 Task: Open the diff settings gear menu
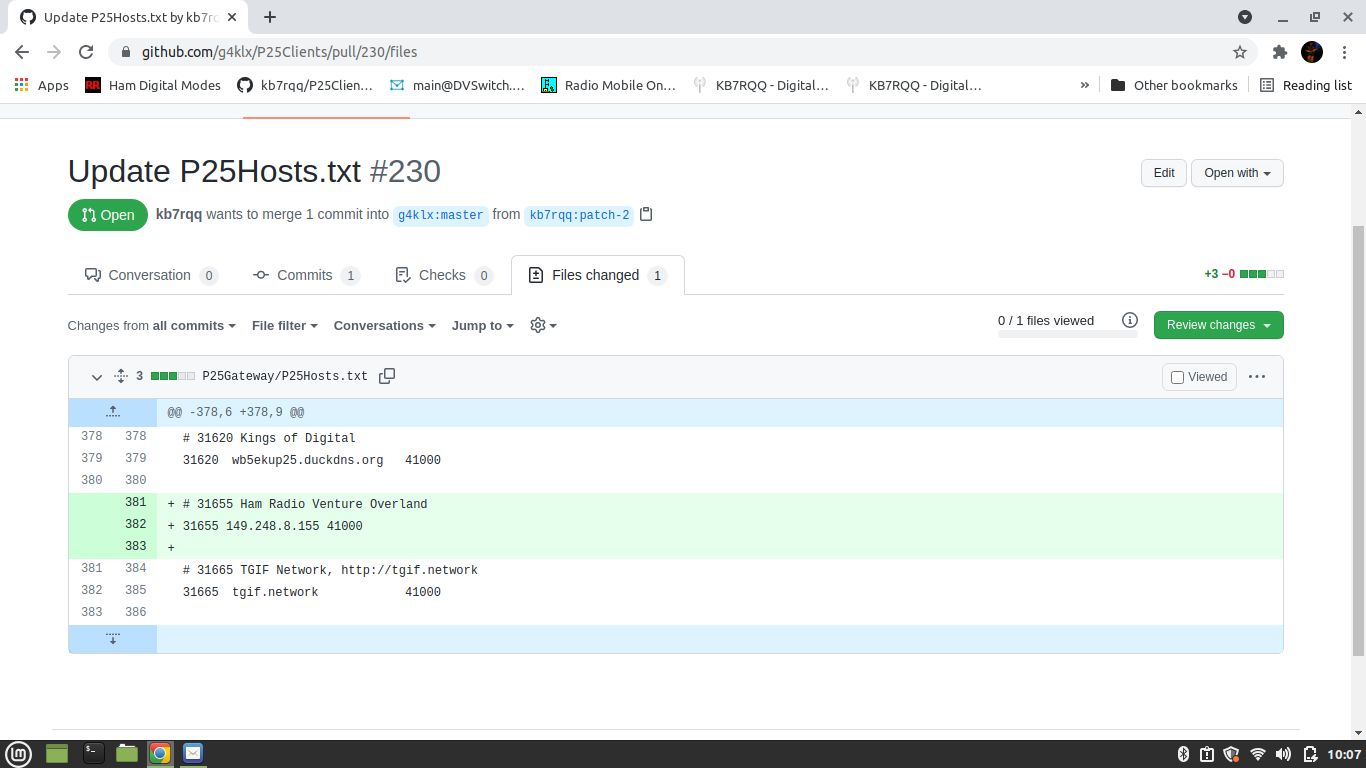(x=543, y=325)
